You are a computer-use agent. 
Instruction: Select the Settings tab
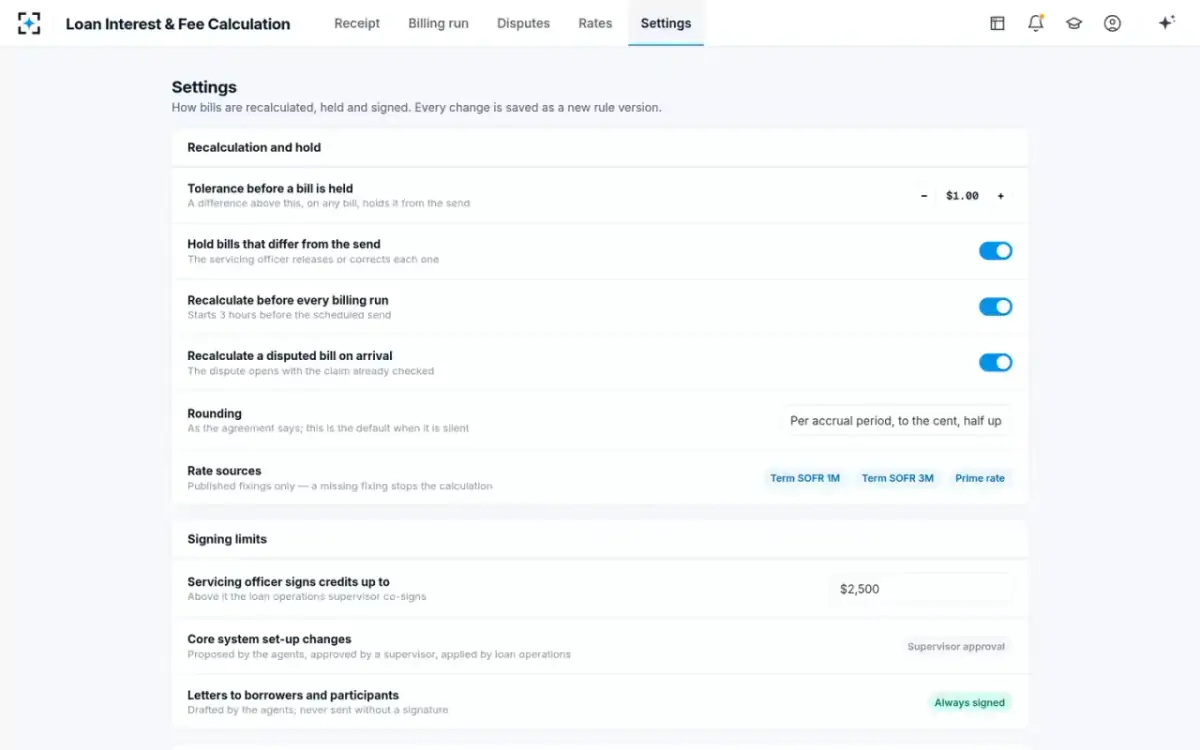pos(666,23)
